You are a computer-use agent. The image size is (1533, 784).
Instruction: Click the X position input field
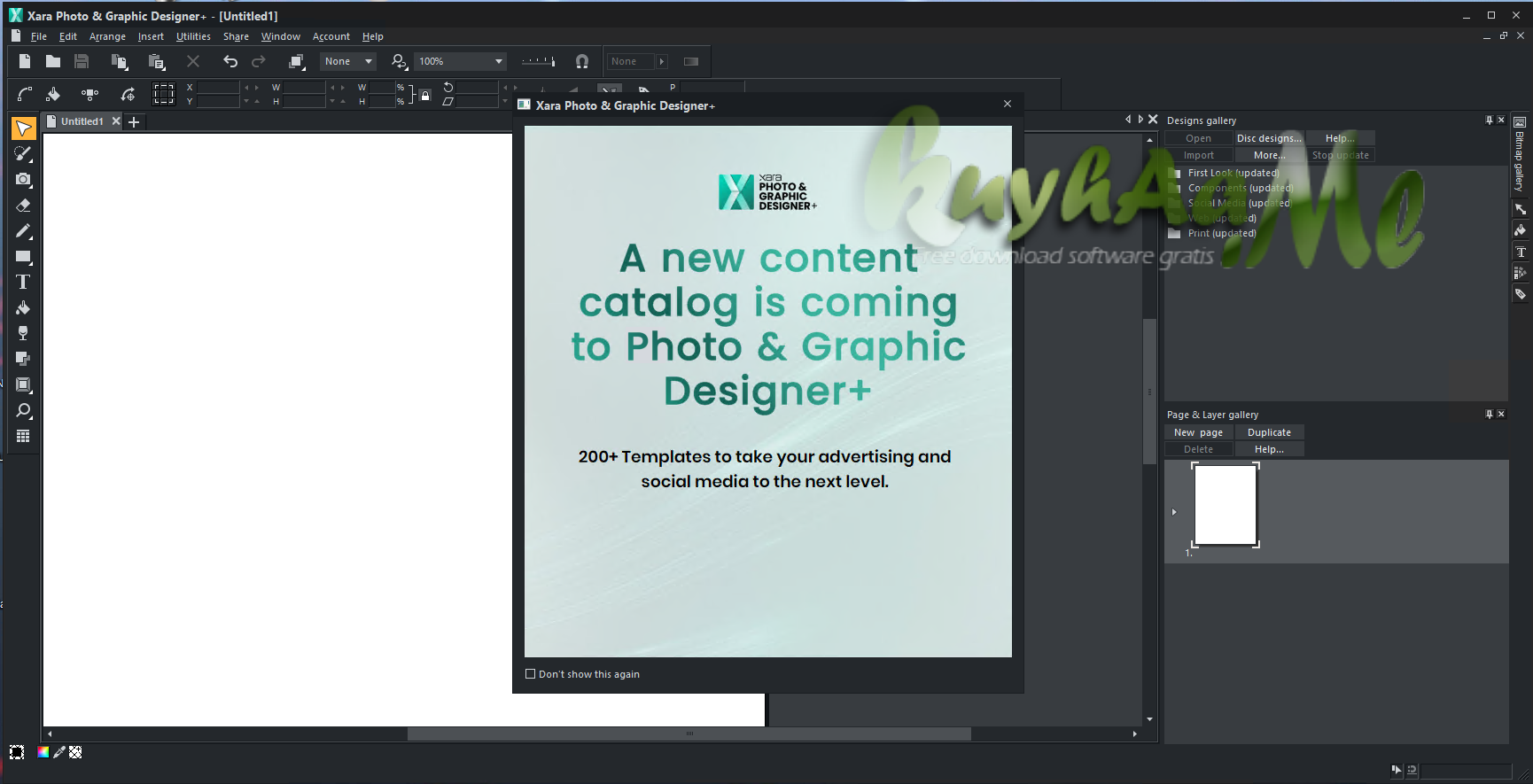(218, 88)
